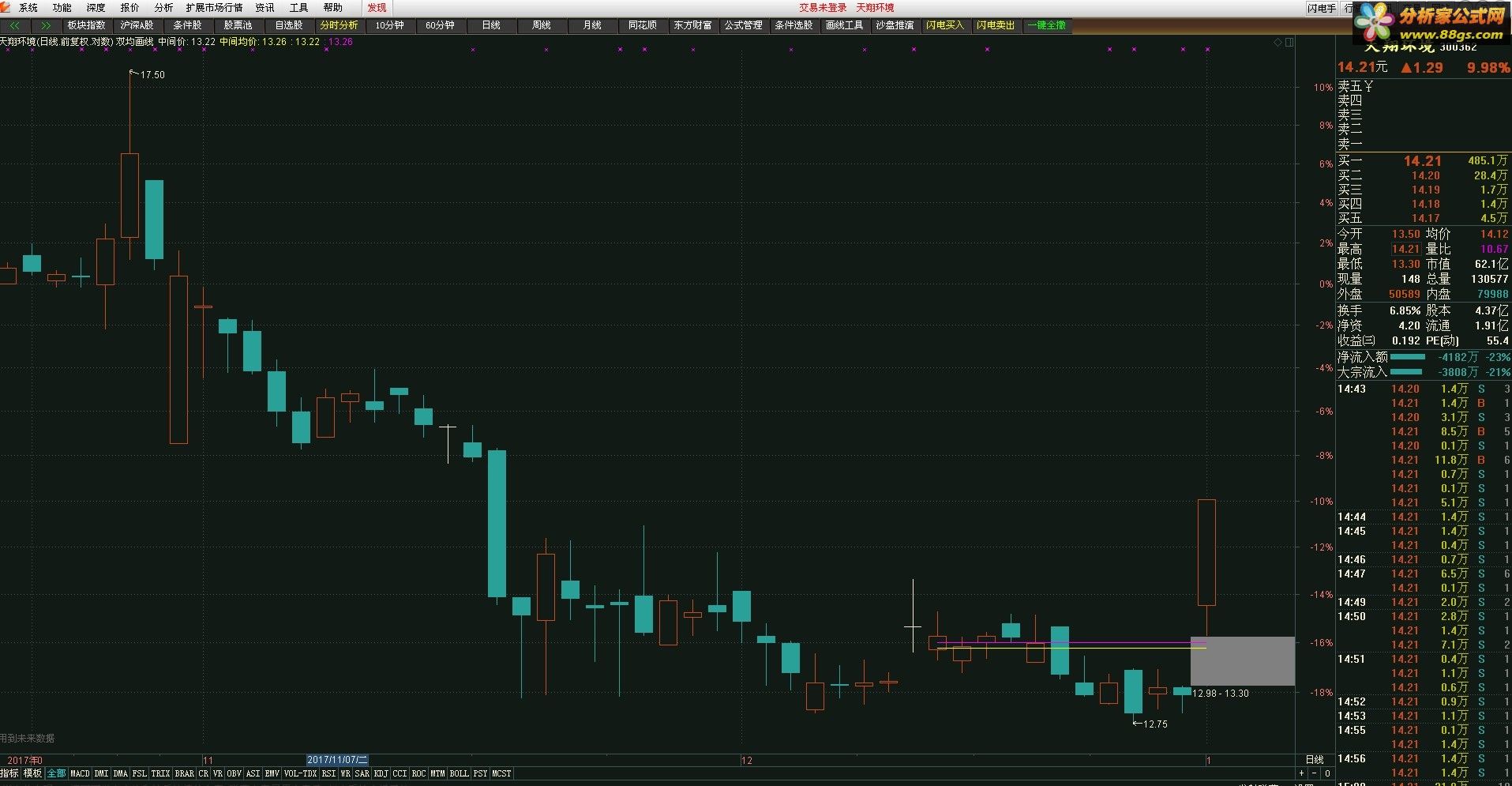Click the 东方财富 toolbar button

click(692, 25)
